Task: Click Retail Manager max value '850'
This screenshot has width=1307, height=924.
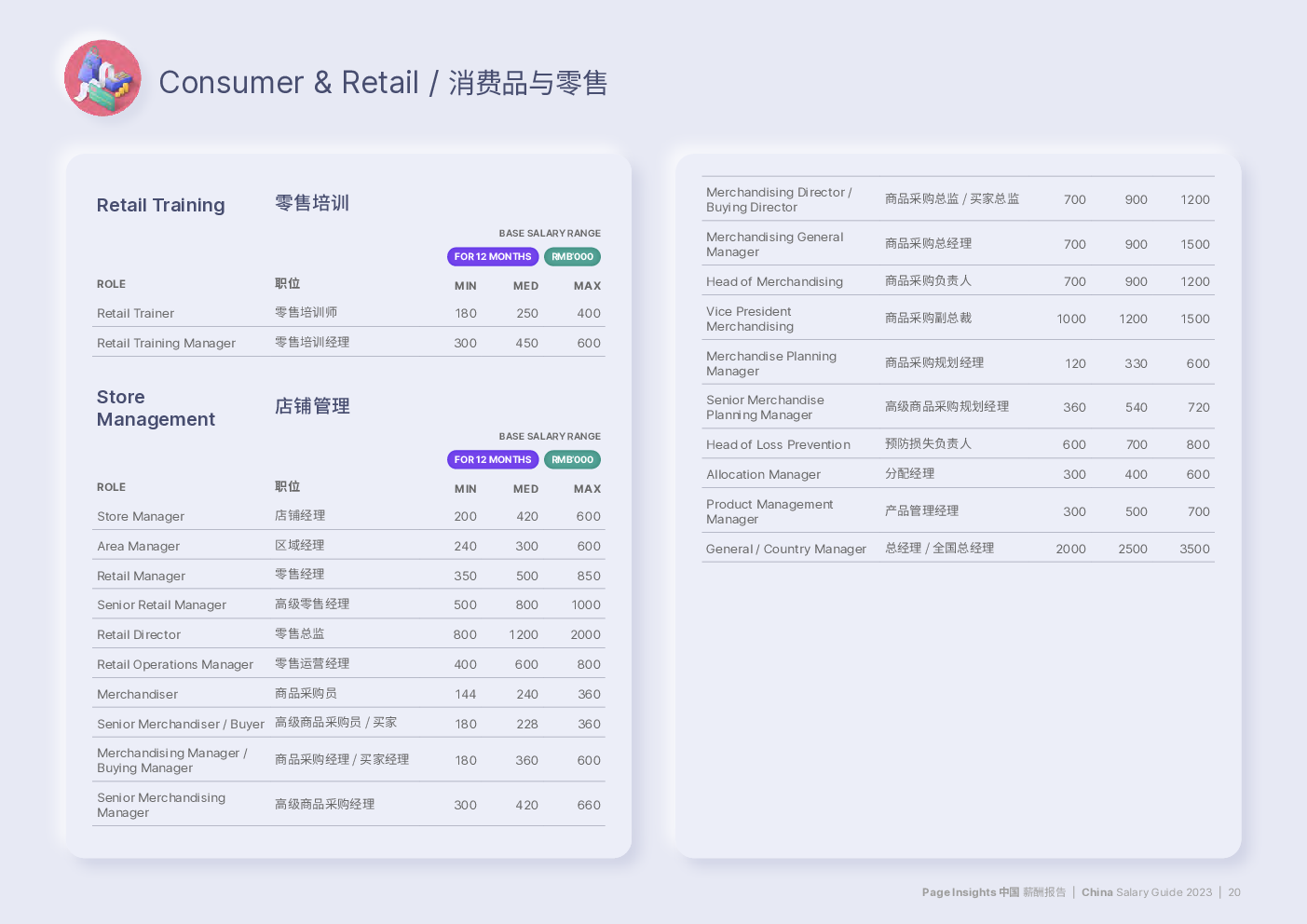Action: [x=589, y=576]
